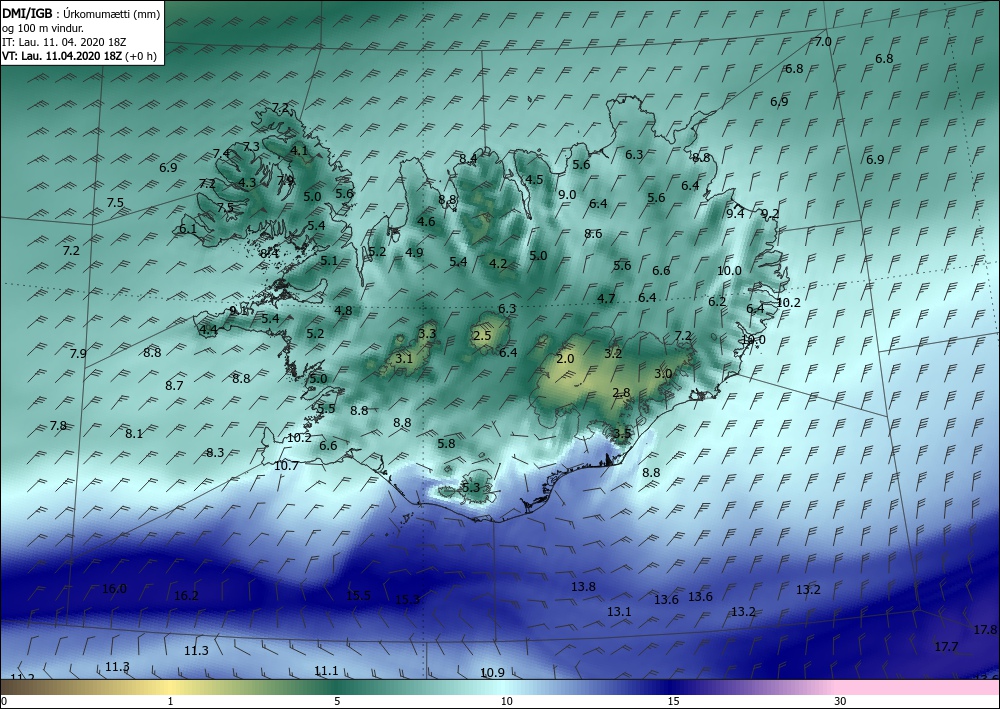Viewport: 1000px width, 709px height.
Task: Click the 2.0 value over Vatnajökull
Action: tap(565, 358)
